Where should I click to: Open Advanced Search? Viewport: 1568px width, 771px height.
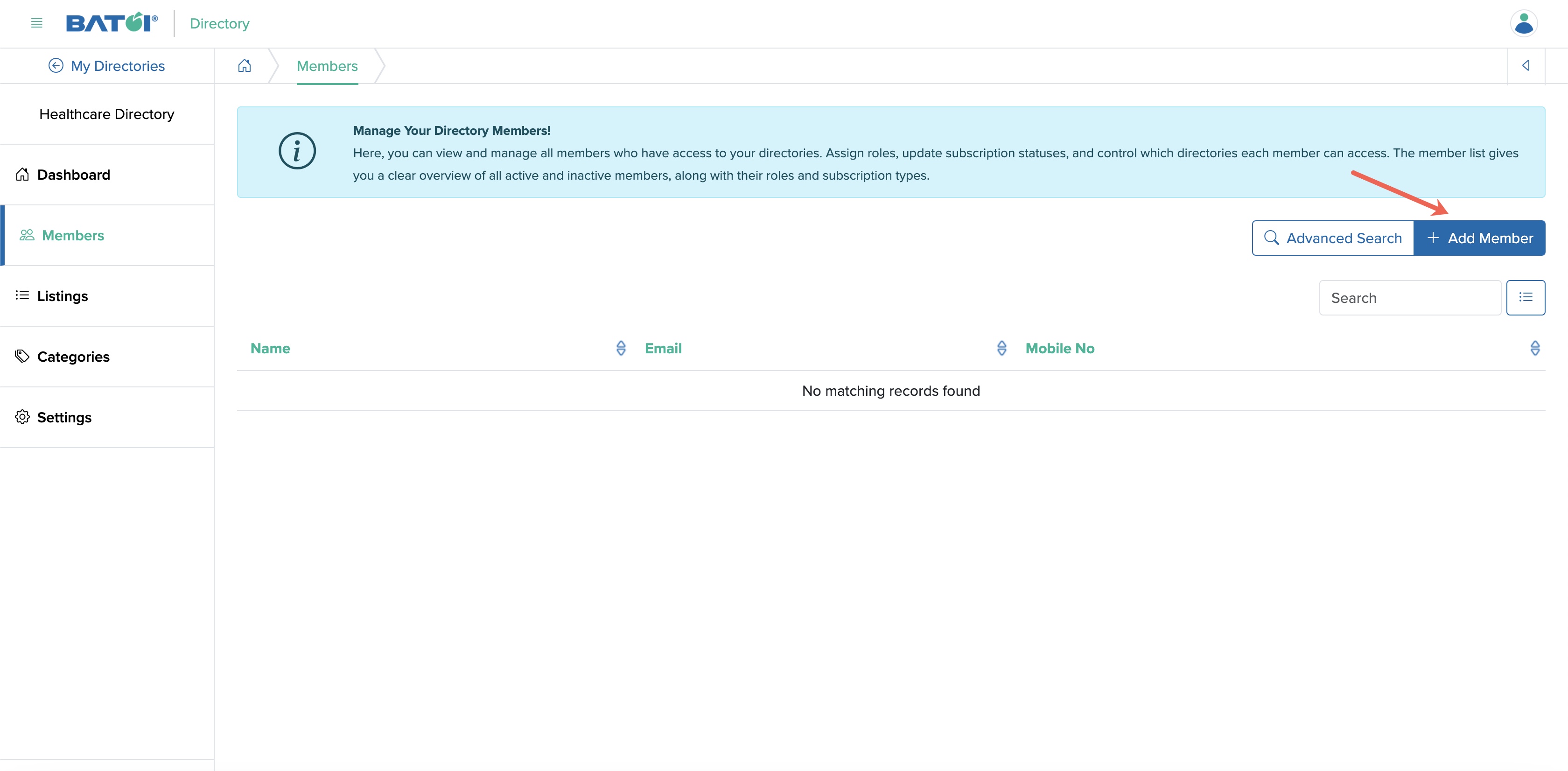[1332, 238]
